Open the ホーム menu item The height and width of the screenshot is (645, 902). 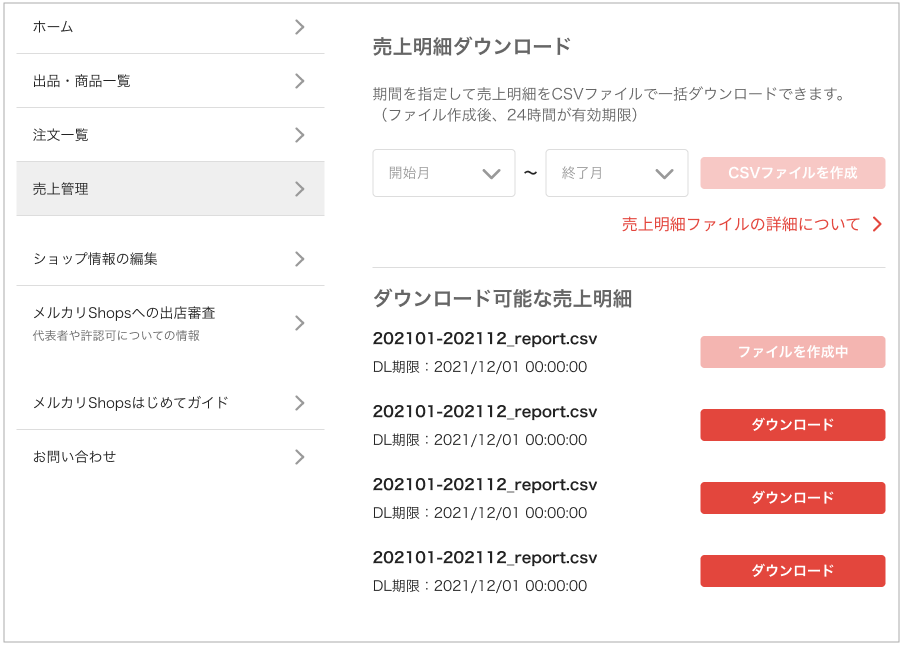170,27
